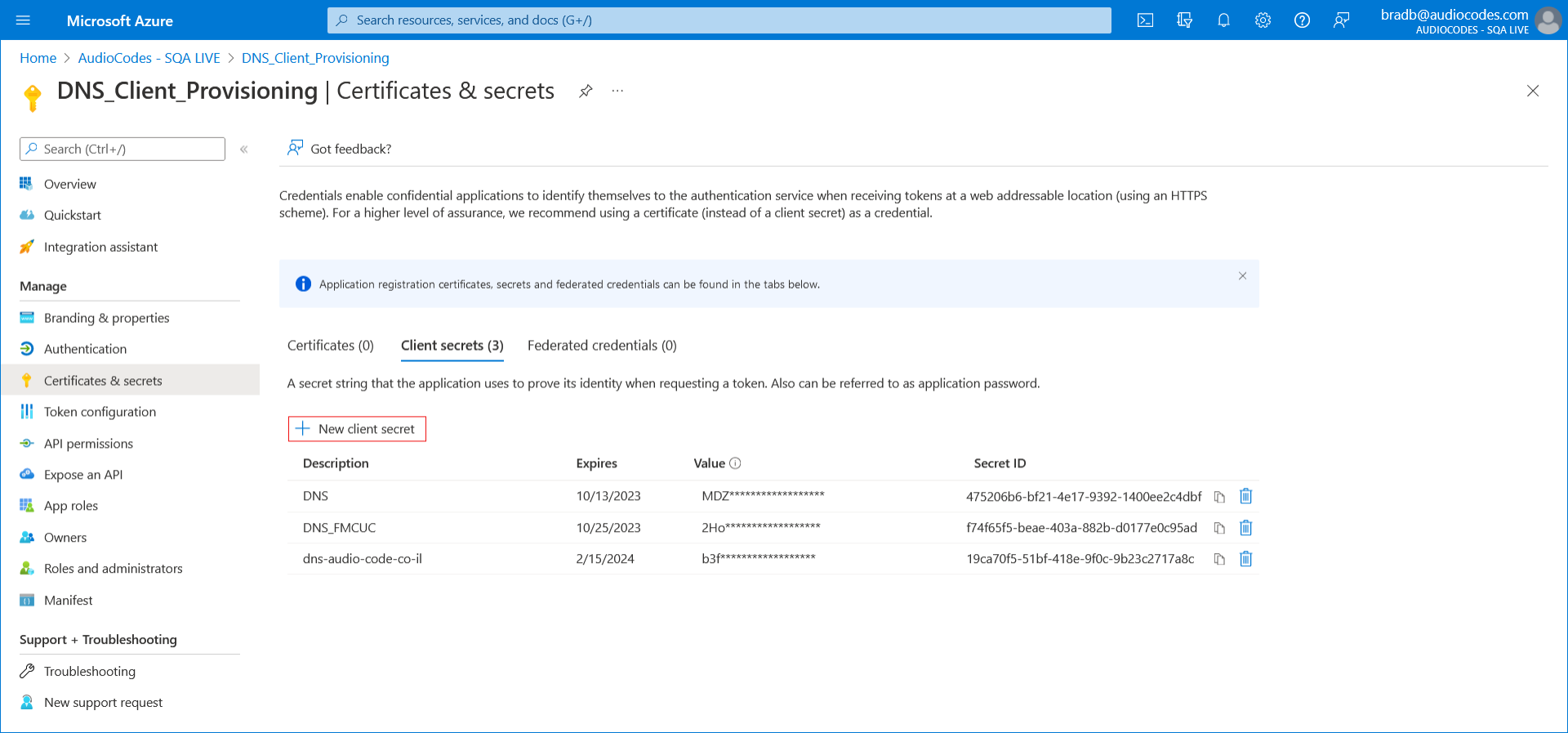Select secret value starting with MDZ
This screenshot has height=733, width=1568.
[x=764, y=495]
